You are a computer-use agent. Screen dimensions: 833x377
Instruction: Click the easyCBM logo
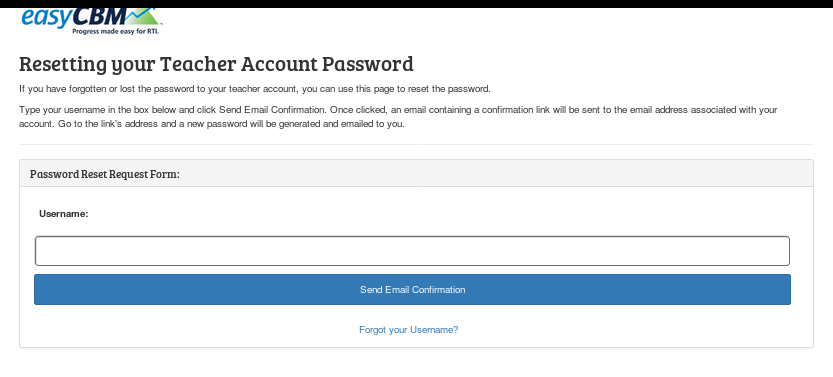tap(90, 21)
